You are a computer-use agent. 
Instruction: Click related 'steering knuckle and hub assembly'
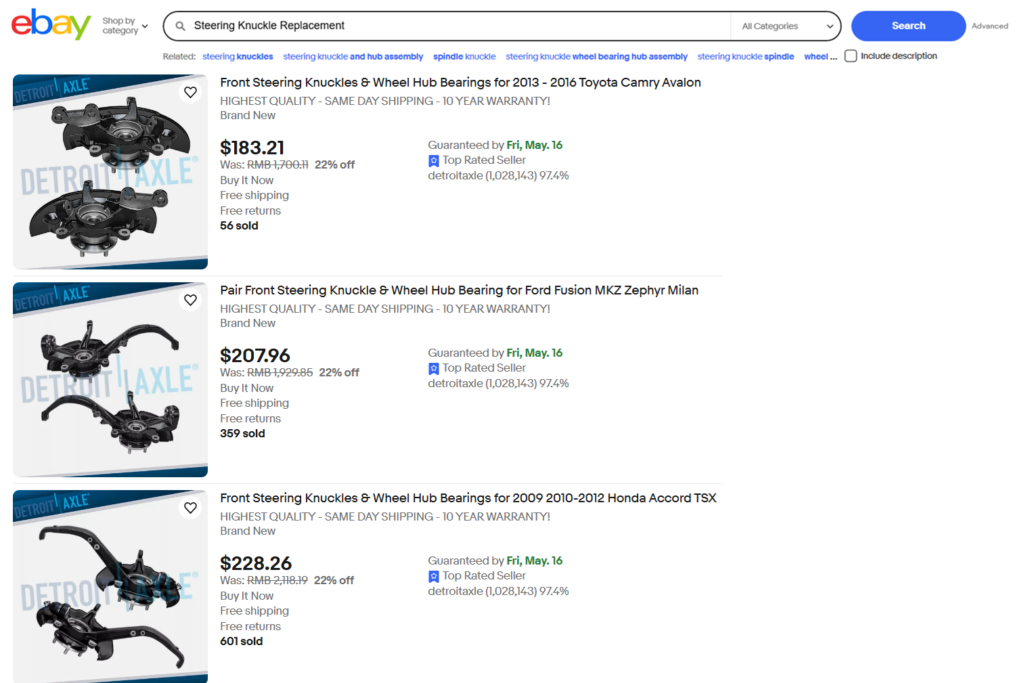pyautogui.click(x=353, y=56)
